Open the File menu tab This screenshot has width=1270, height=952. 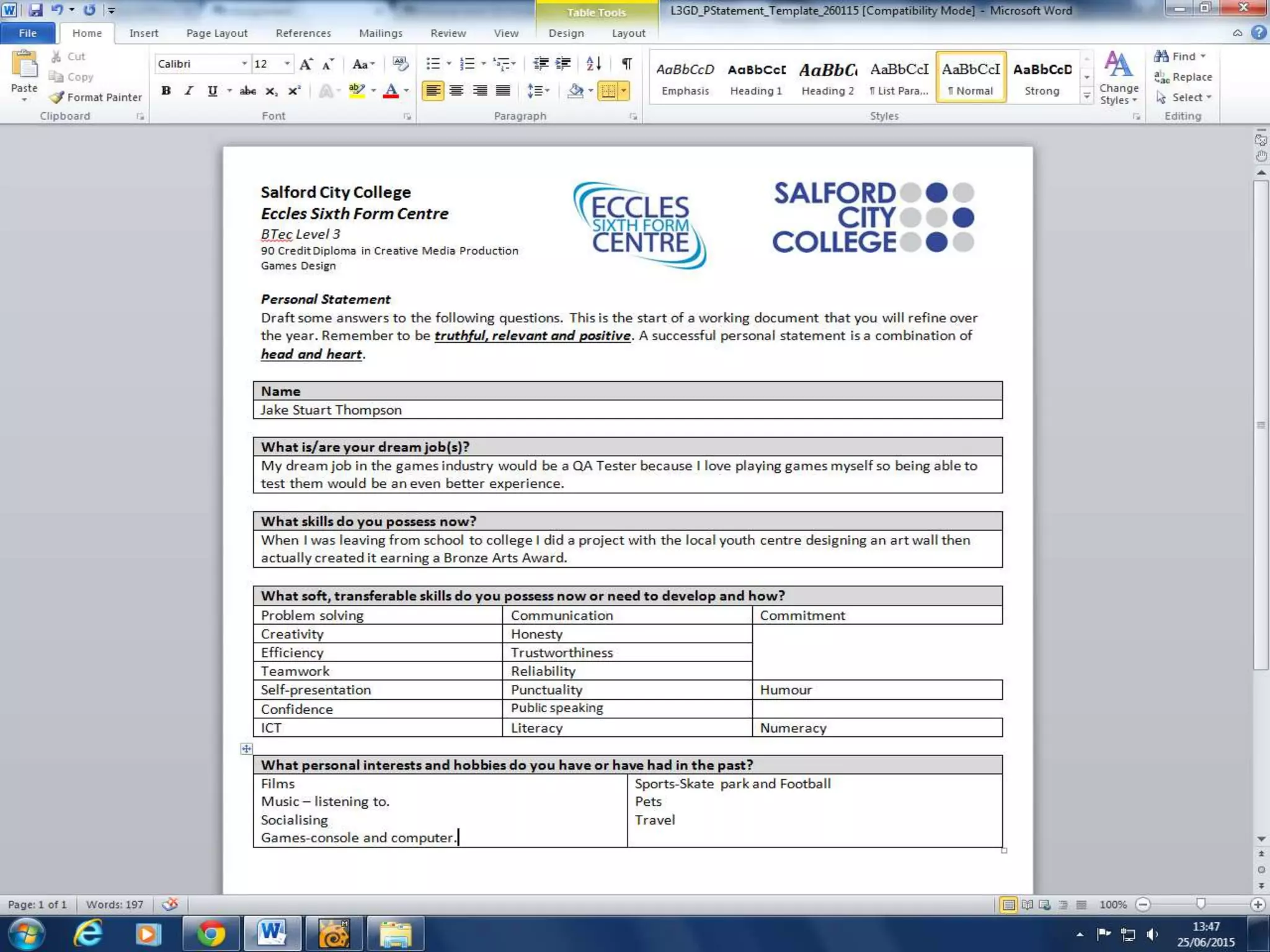pos(28,33)
